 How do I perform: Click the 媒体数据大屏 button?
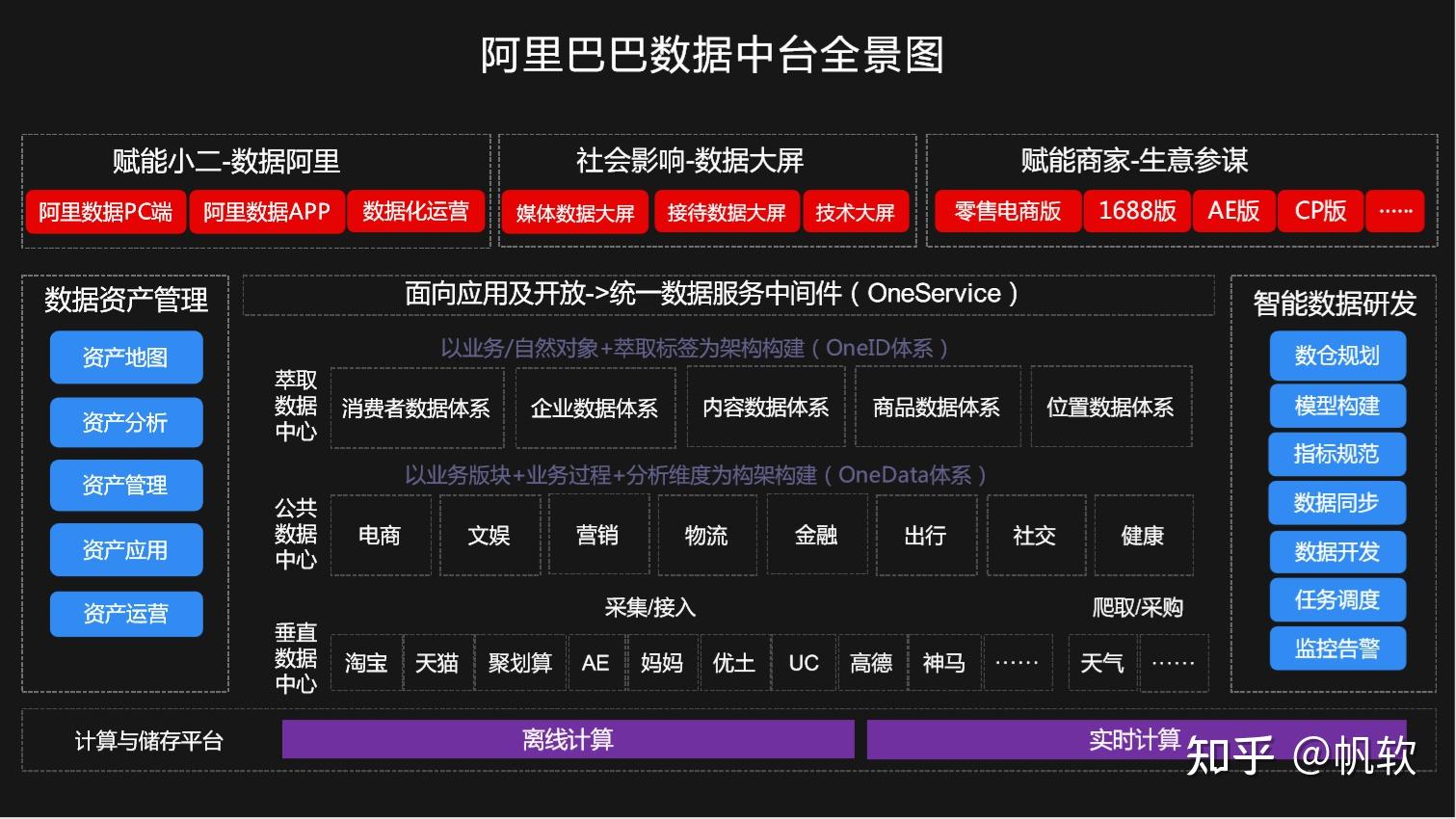575,213
